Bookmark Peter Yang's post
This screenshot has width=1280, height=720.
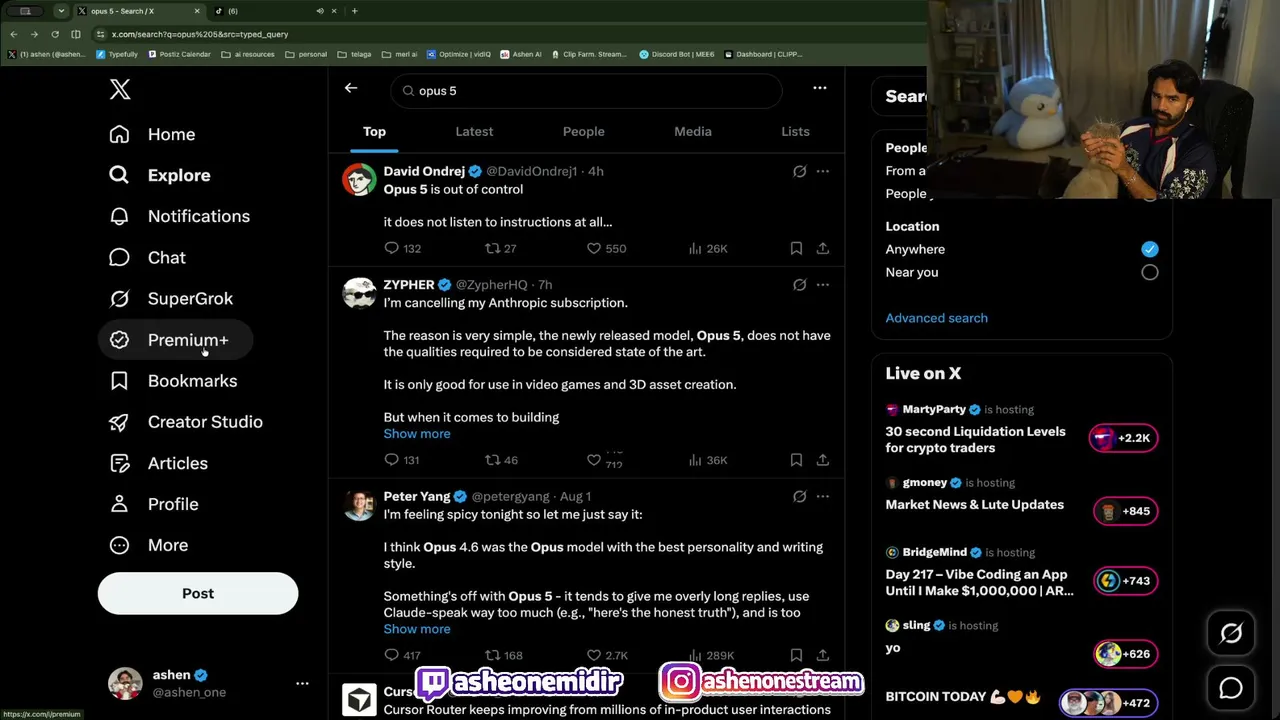[x=796, y=655]
